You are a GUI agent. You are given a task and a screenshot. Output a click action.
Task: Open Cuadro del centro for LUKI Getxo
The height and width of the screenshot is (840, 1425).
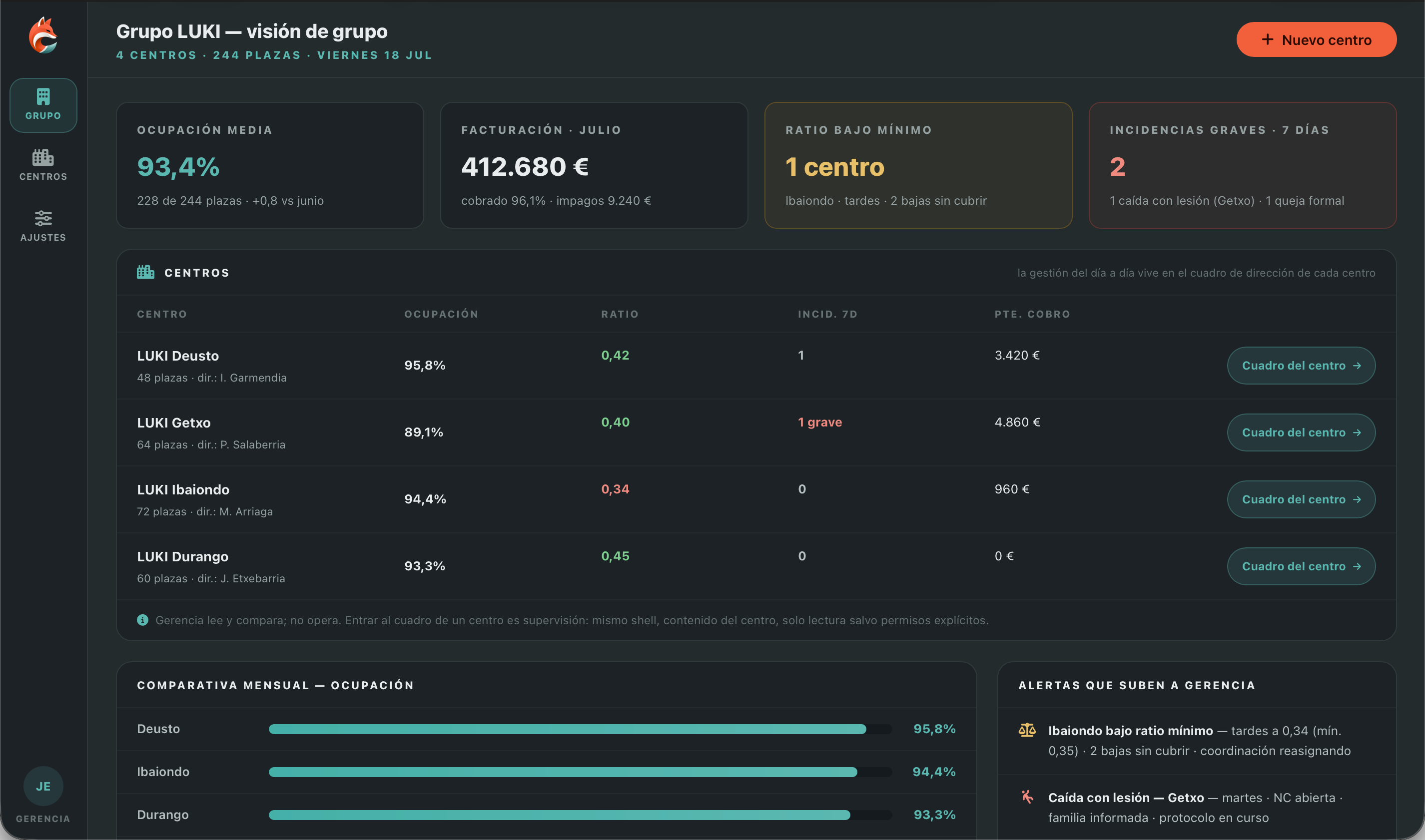[x=1301, y=432]
